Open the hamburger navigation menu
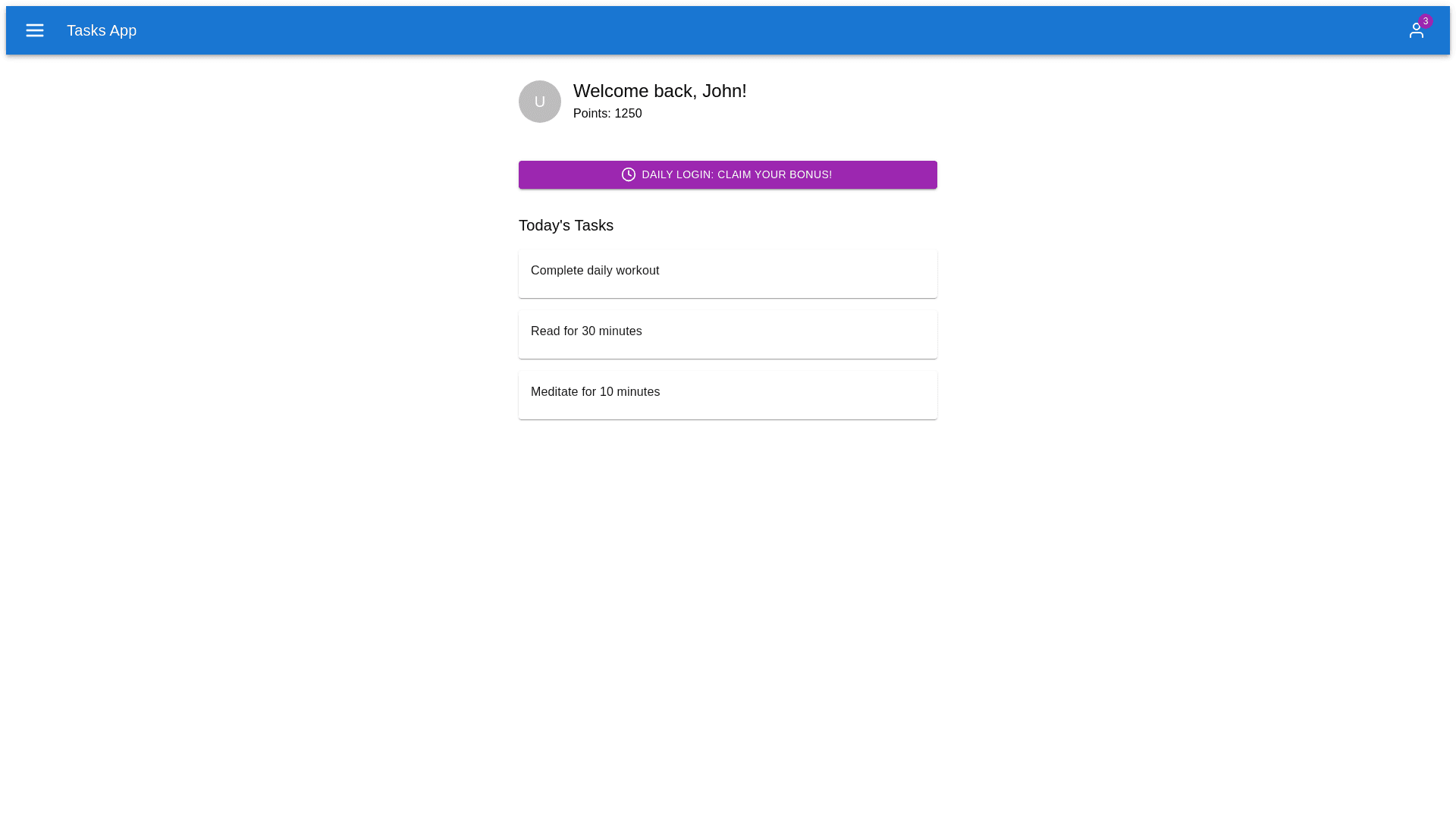The width and height of the screenshot is (1456, 819). (x=35, y=30)
